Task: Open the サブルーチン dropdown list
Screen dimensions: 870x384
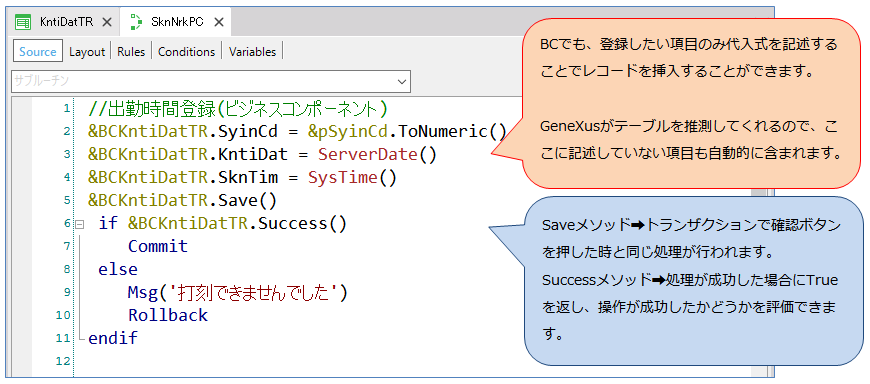Action: (211, 81)
